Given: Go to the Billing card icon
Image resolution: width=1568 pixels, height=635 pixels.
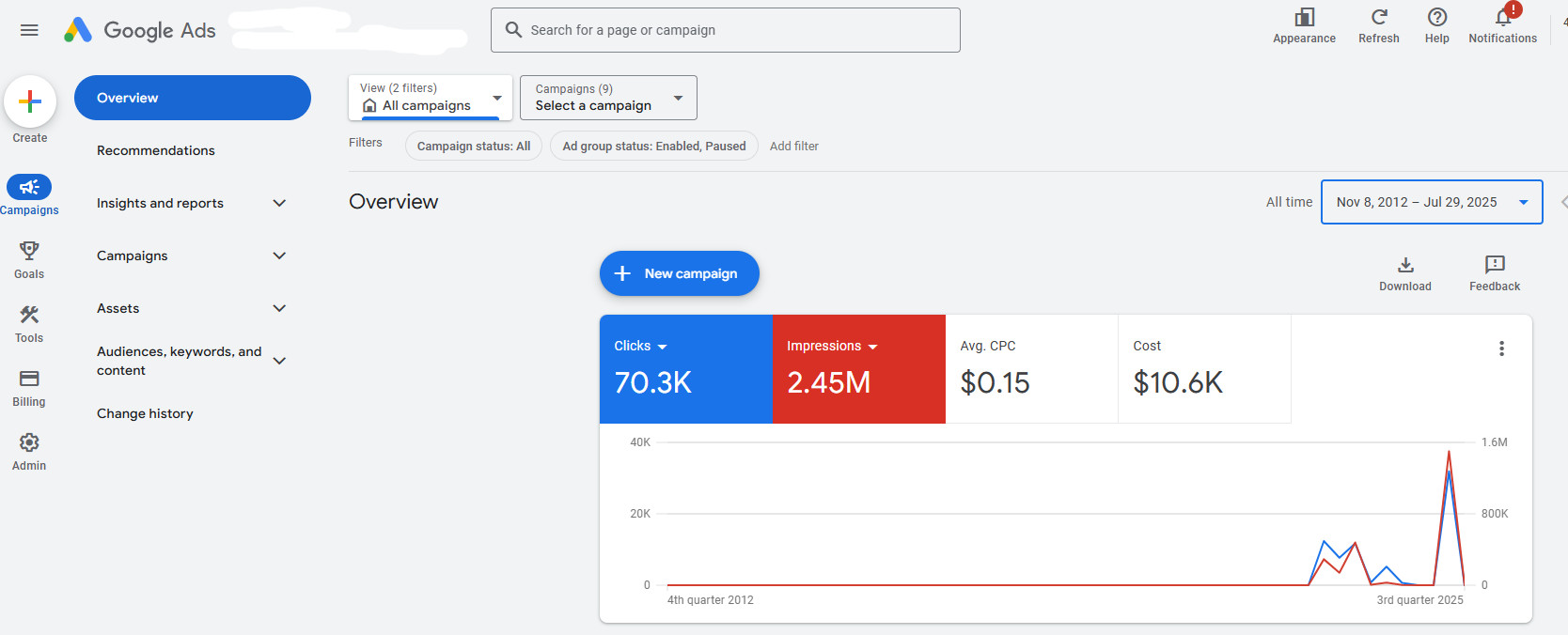Looking at the screenshot, I should coord(29,379).
